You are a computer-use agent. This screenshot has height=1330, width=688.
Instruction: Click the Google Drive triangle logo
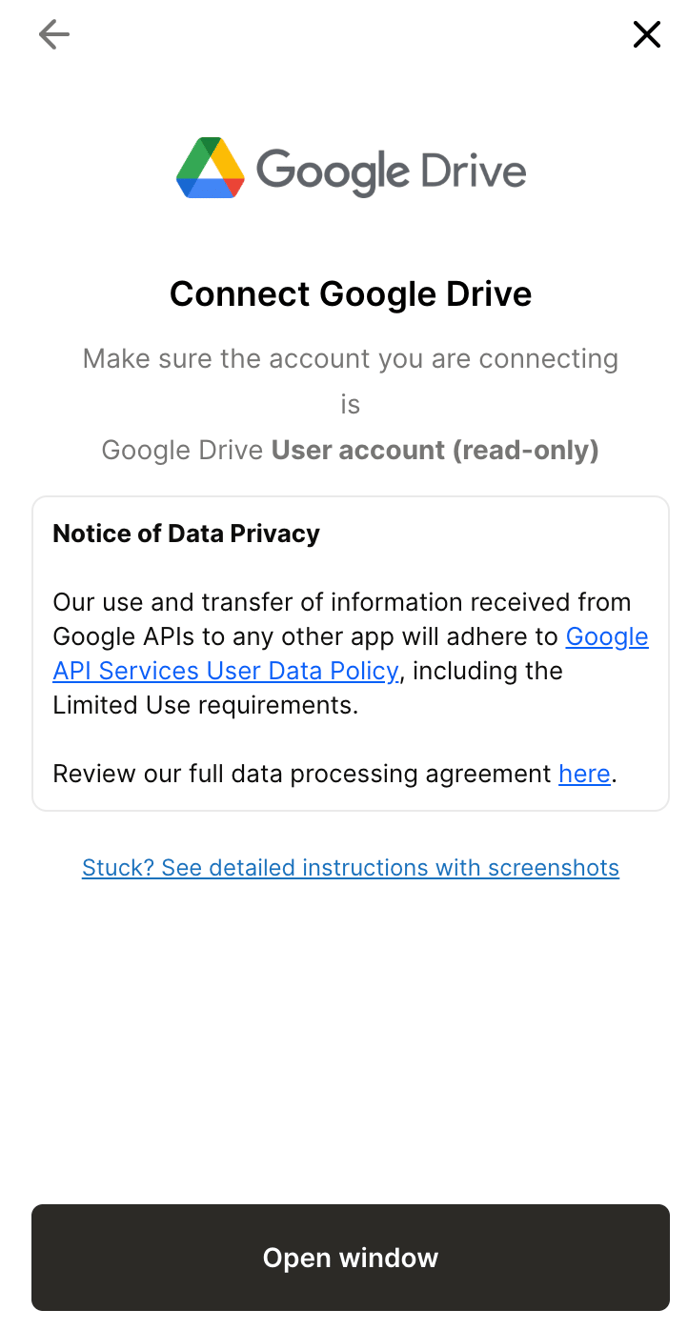pyautogui.click(x=210, y=168)
